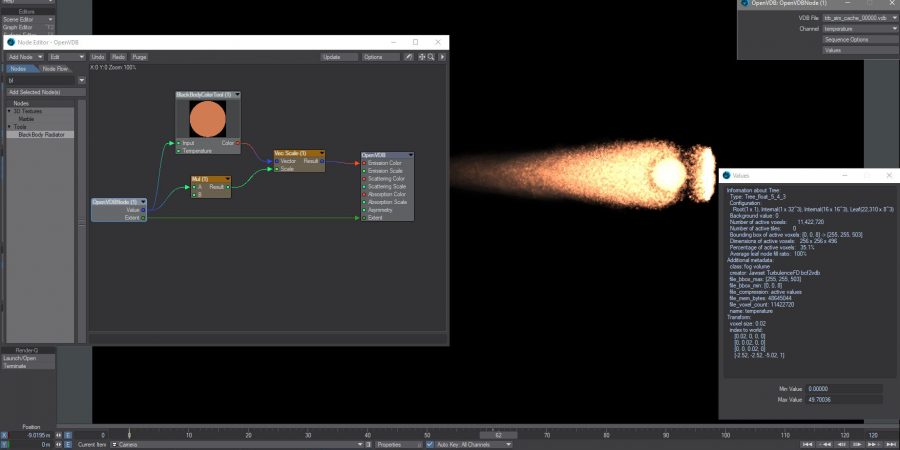Click the node editor zoom magnifier icon
The width and height of the screenshot is (900, 450).
(431, 57)
